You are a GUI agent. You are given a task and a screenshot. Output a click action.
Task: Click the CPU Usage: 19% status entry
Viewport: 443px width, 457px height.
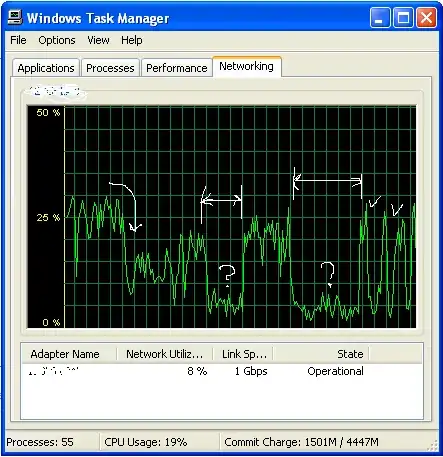click(146, 442)
